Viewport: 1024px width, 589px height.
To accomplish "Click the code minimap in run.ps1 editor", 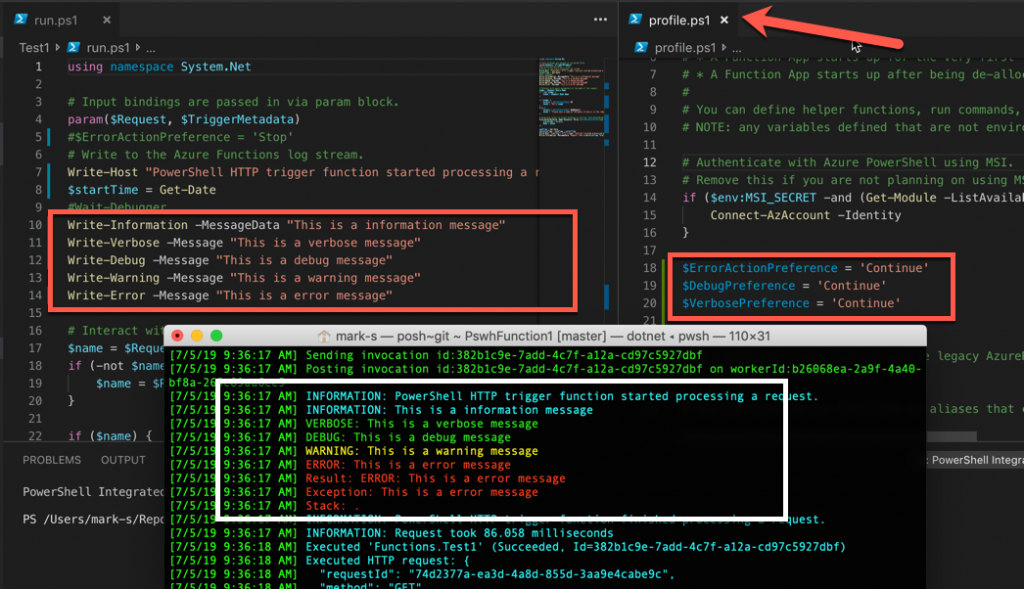I will [x=573, y=98].
